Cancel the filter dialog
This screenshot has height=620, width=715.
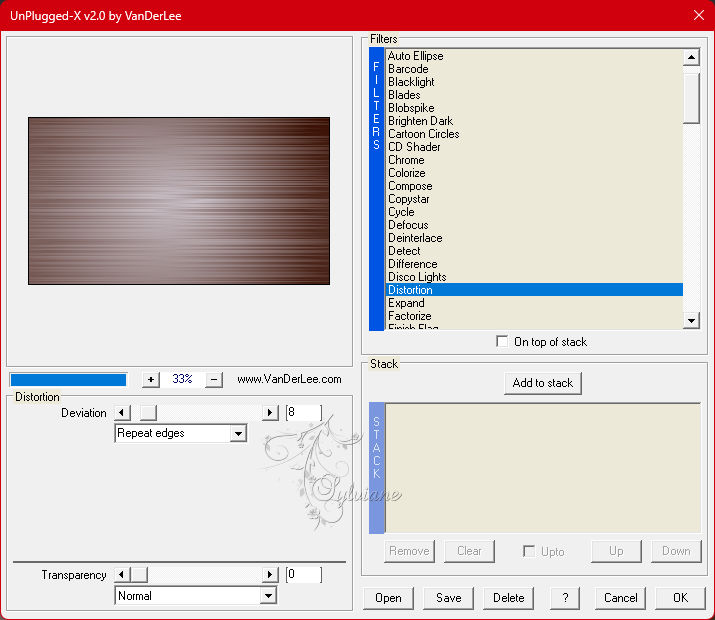pos(620,598)
